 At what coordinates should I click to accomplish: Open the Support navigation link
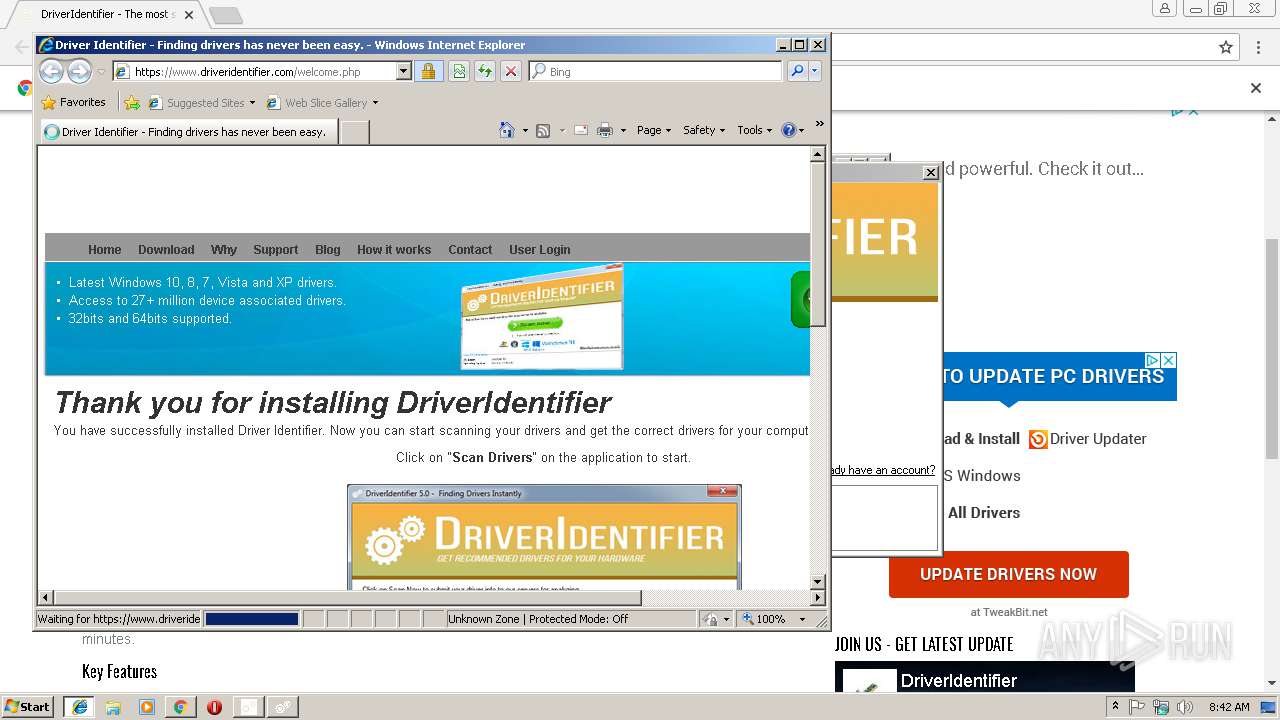click(x=275, y=249)
